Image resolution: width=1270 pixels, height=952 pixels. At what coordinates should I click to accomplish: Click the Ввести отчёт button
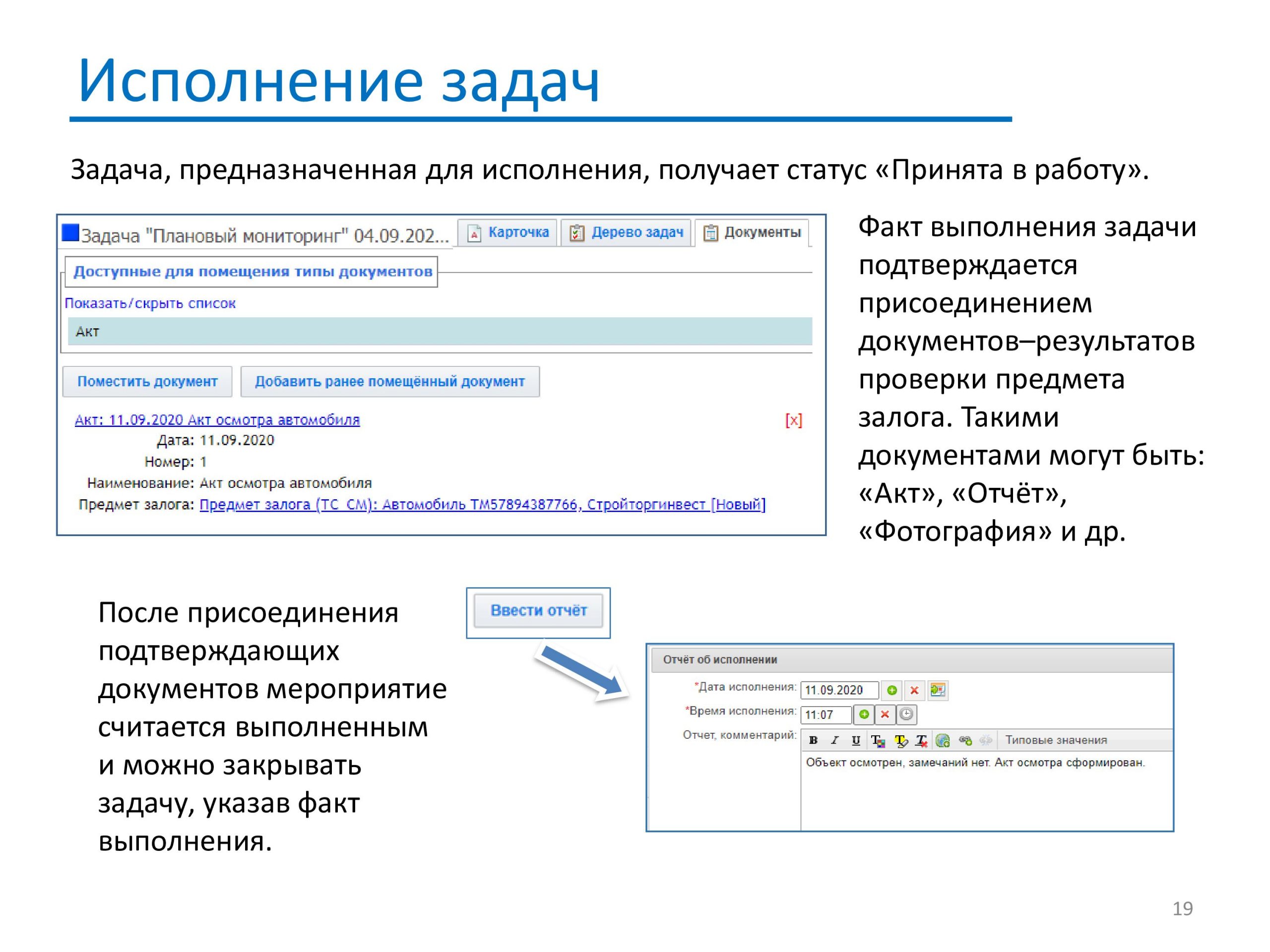pyautogui.click(x=539, y=610)
